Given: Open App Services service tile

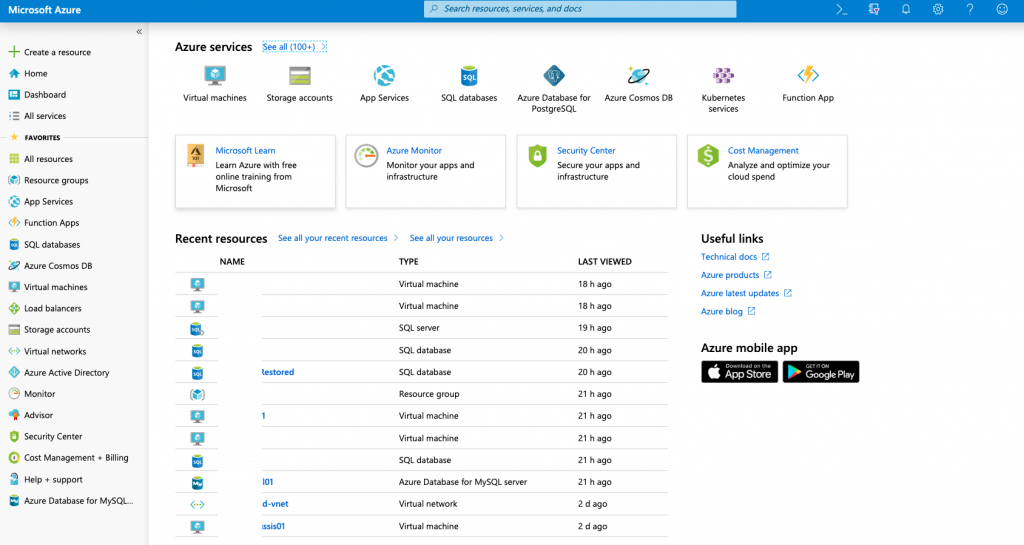Looking at the screenshot, I should (384, 84).
